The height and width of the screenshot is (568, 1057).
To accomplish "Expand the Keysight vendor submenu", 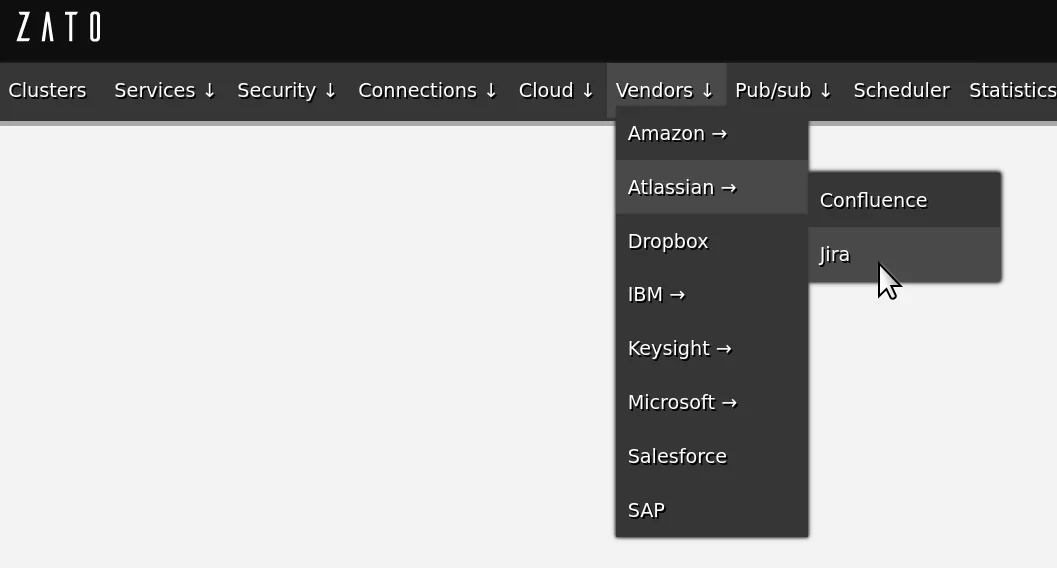I will (679, 349).
